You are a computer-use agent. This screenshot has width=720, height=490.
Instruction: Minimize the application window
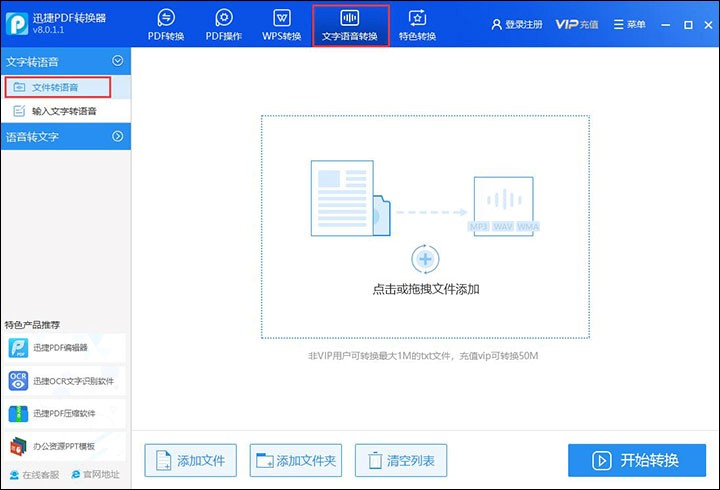click(666, 25)
